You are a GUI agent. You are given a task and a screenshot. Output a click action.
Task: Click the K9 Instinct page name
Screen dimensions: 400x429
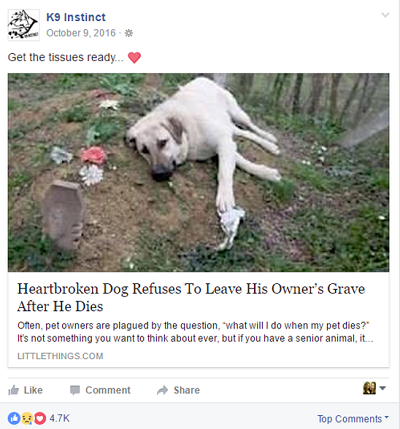click(x=76, y=17)
